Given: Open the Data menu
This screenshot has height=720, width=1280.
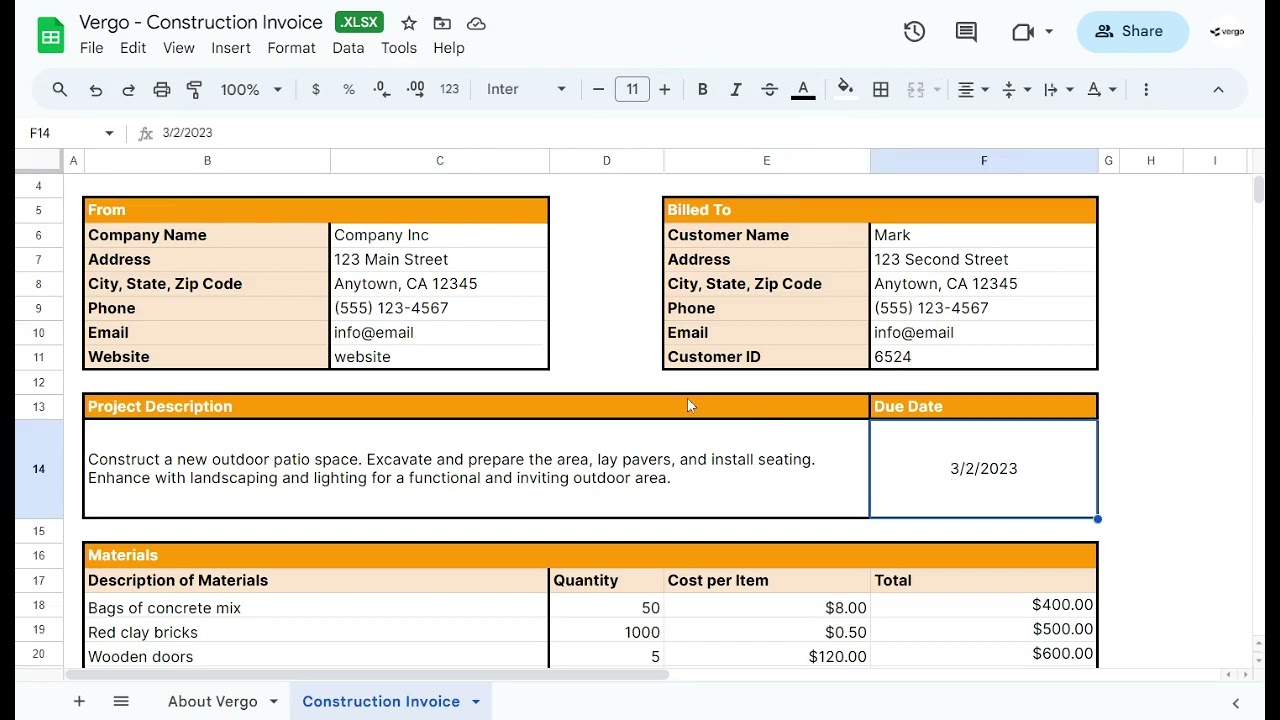Looking at the screenshot, I should [x=348, y=48].
